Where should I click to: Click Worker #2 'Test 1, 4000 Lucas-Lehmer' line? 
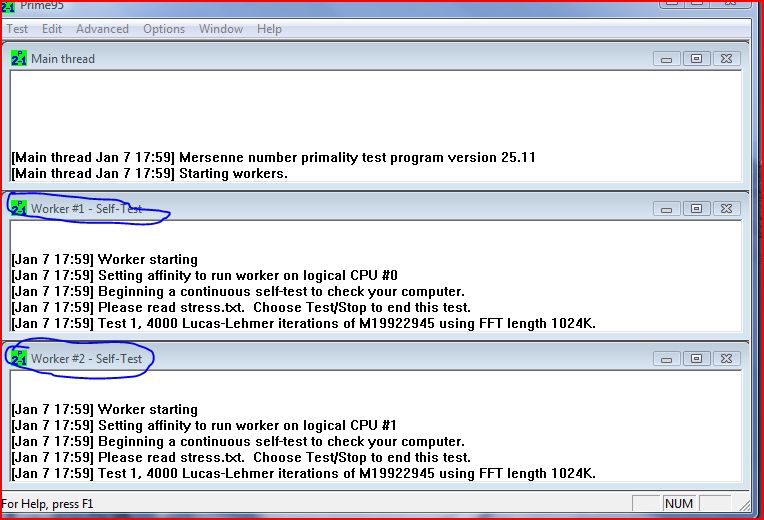pyautogui.click(x=304, y=474)
